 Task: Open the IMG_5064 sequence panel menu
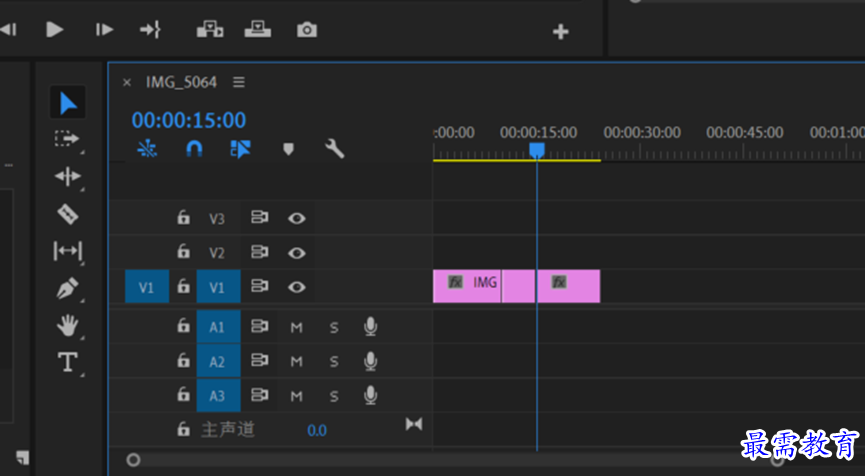pos(238,82)
